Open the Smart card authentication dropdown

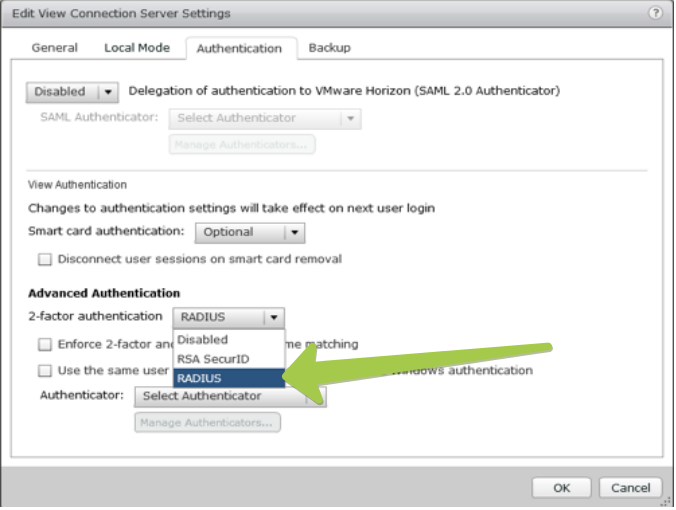click(249, 232)
